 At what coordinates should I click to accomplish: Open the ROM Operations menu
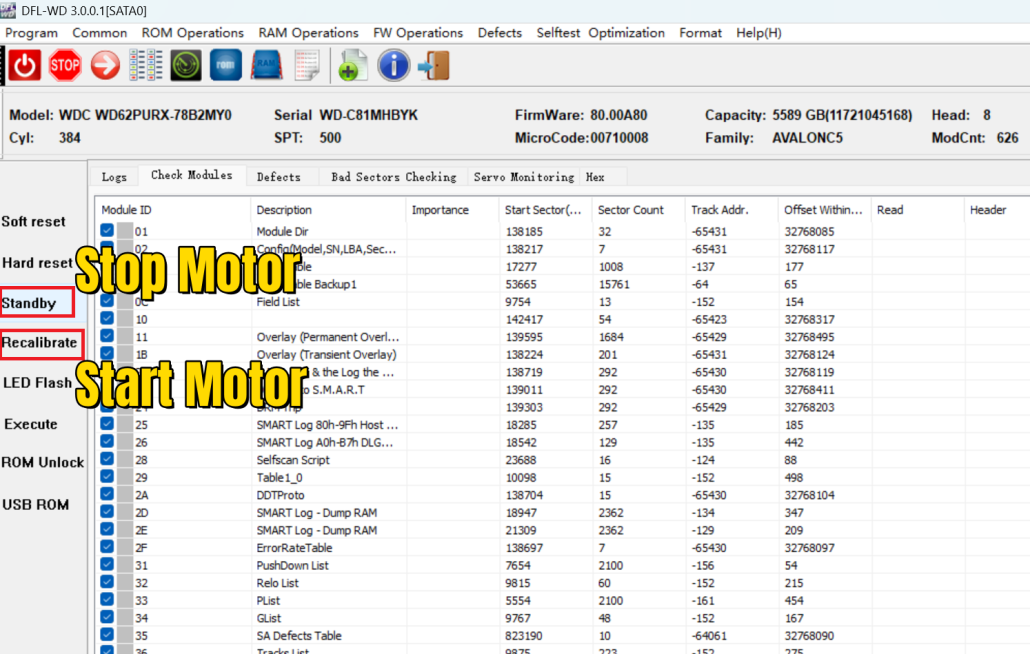192,33
